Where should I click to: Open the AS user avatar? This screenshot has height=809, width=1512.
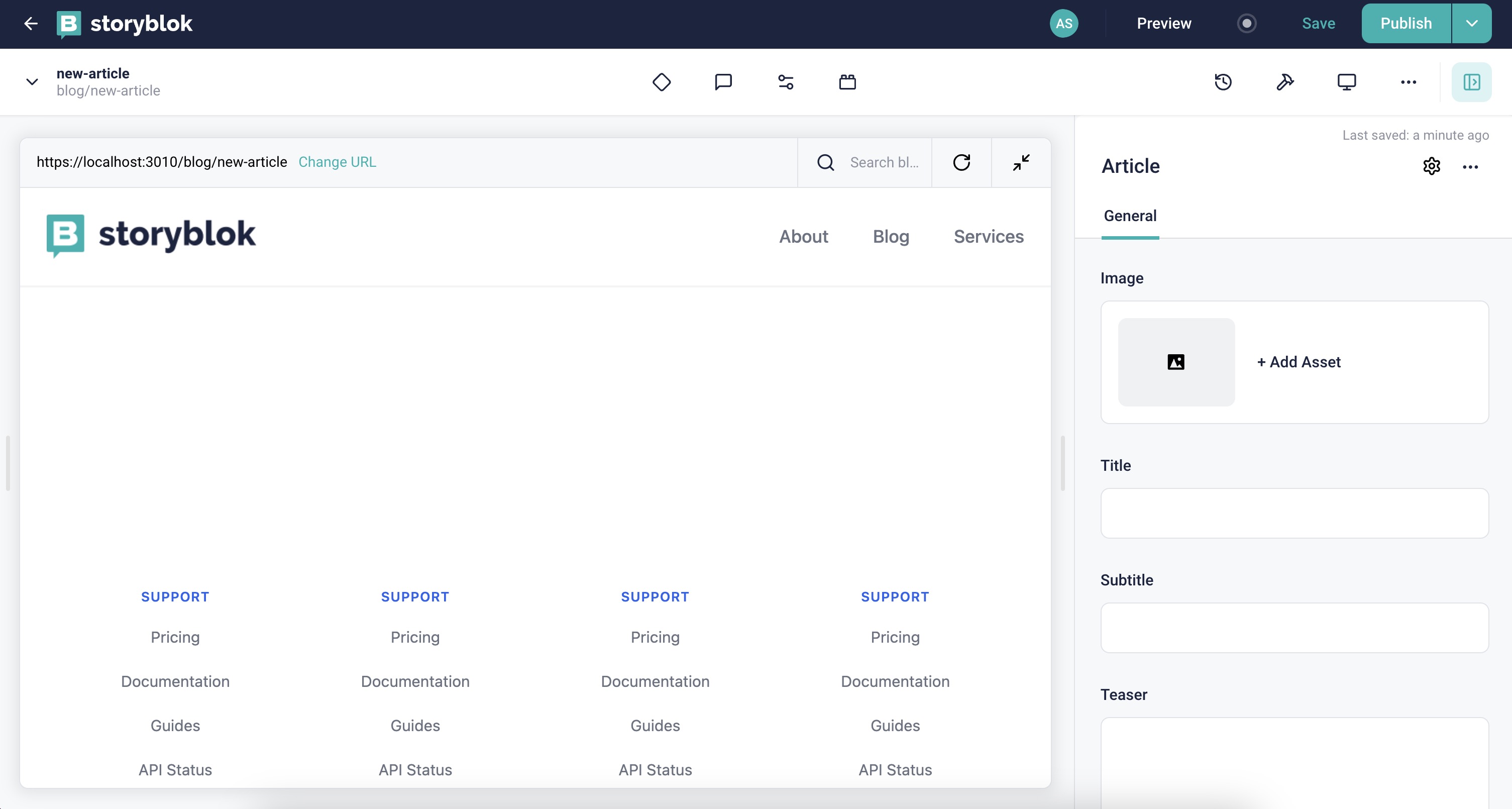click(1063, 24)
